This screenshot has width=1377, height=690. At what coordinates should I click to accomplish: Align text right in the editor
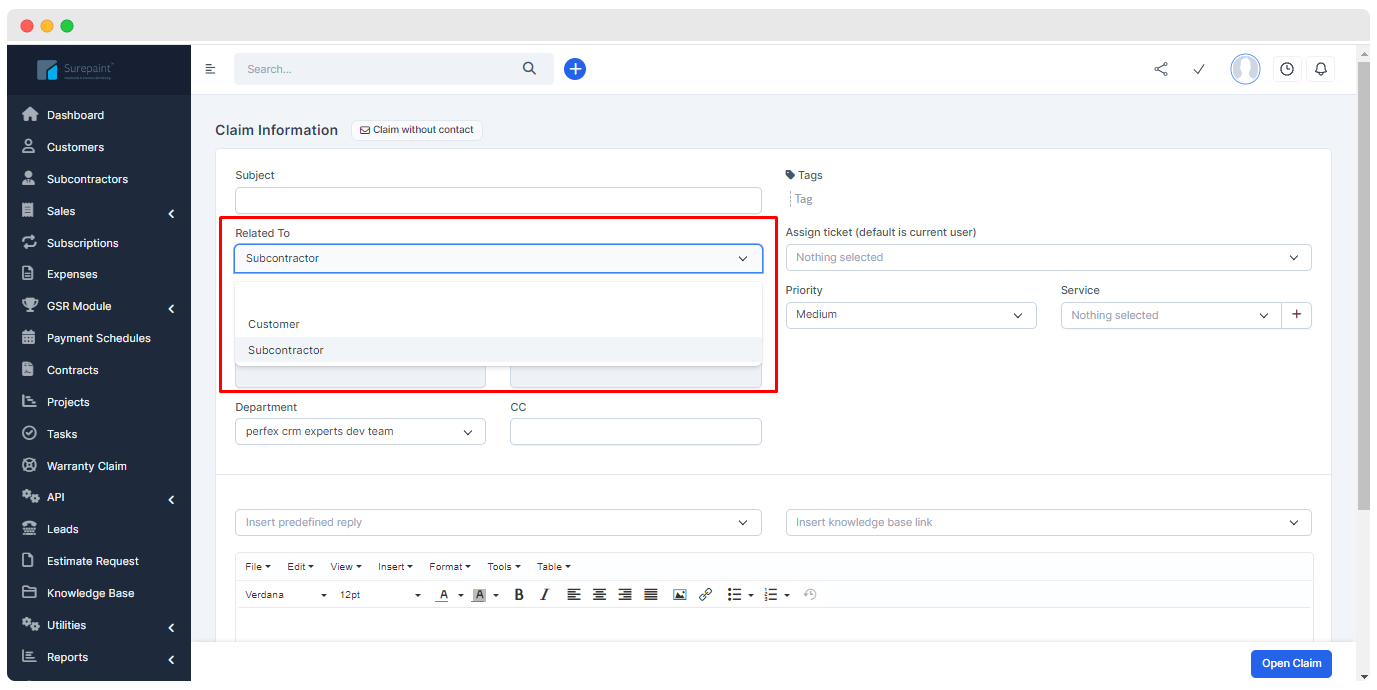point(625,594)
